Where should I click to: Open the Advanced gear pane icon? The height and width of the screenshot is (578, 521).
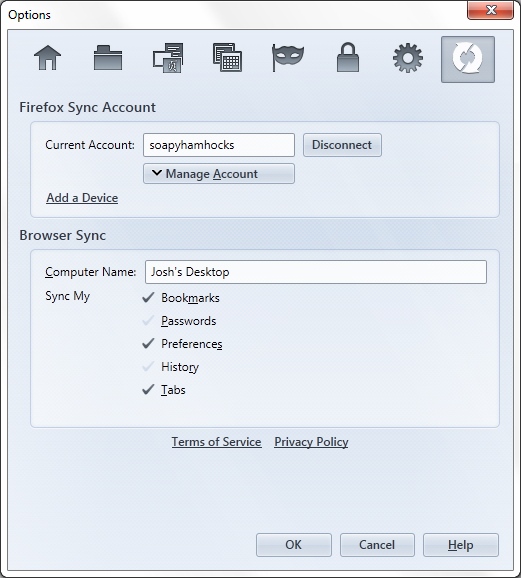(x=407, y=58)
